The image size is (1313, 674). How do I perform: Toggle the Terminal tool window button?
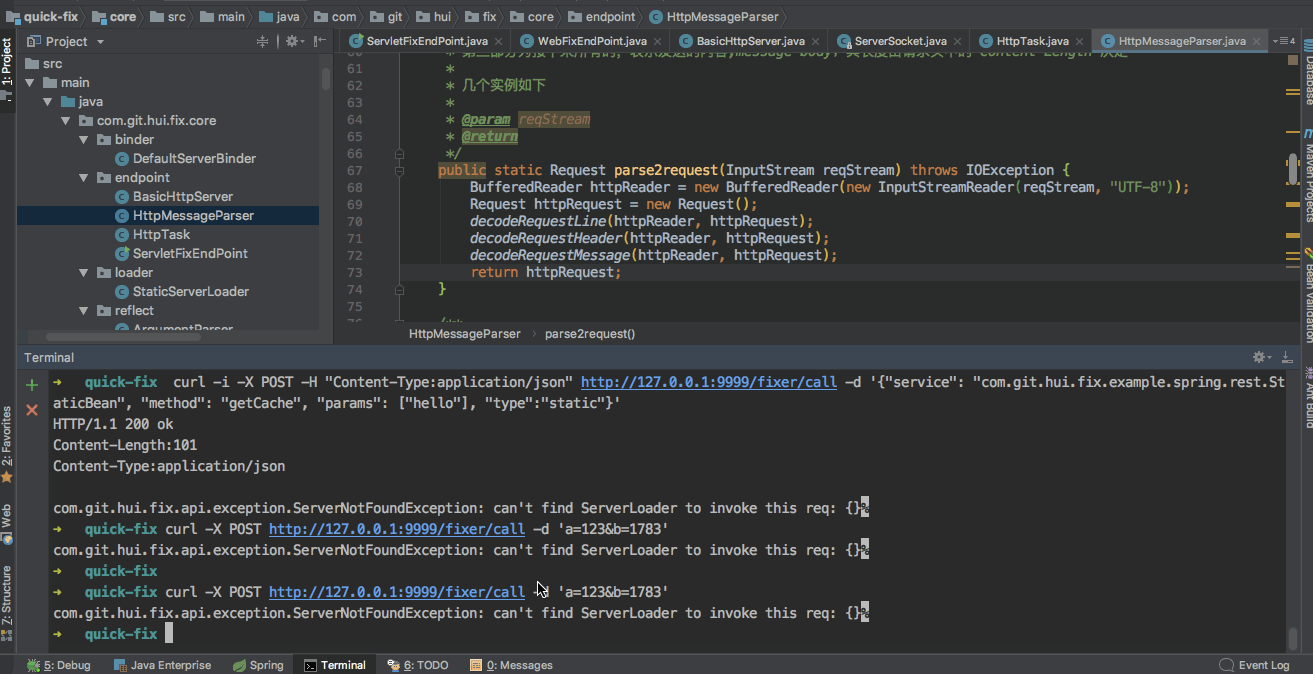click(335, 665)
